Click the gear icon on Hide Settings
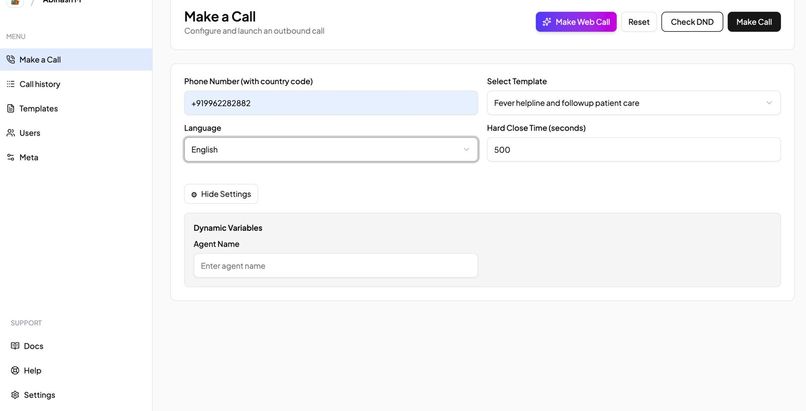This screenshot has width=806, height=411. click(194, 195)
